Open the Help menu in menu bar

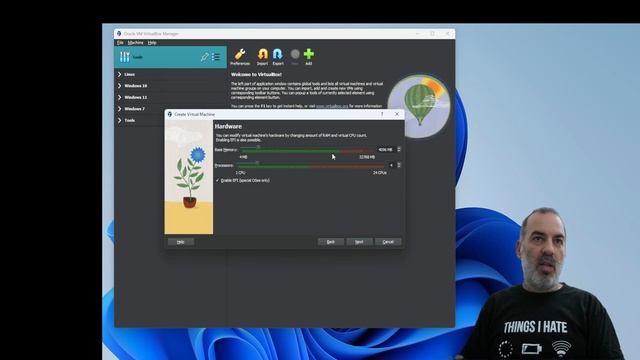[x=152, y=42]
